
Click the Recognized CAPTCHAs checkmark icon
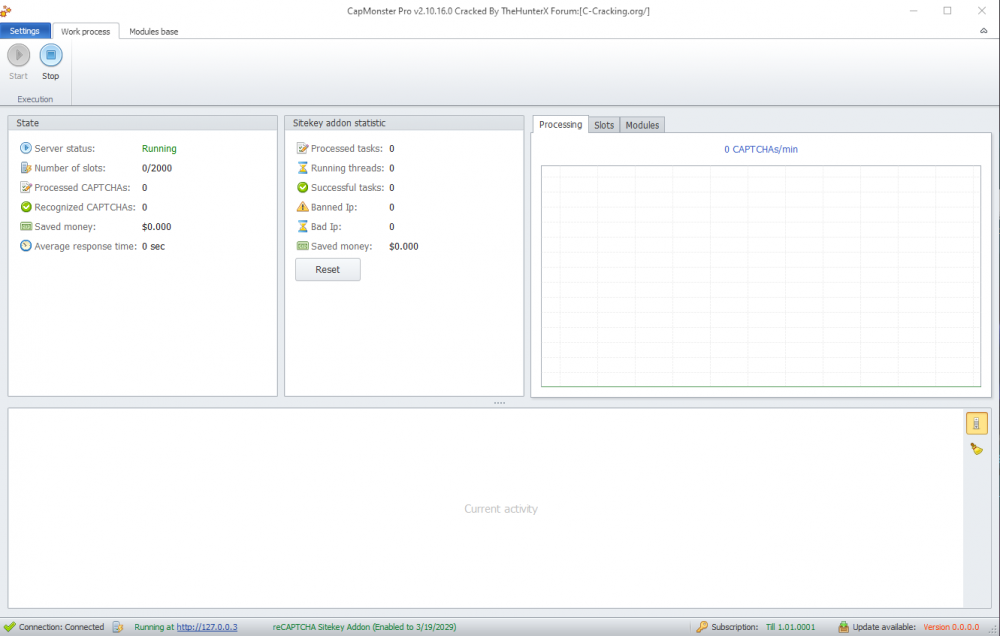26,207
